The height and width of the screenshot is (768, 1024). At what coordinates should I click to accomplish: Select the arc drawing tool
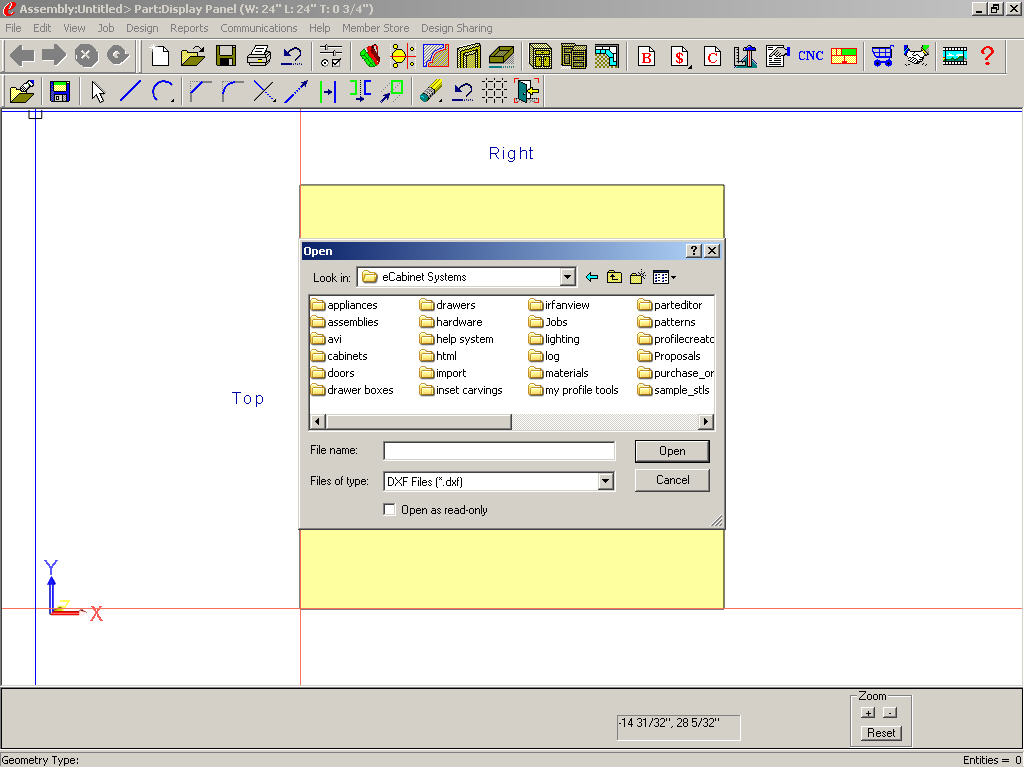[163, 91]
